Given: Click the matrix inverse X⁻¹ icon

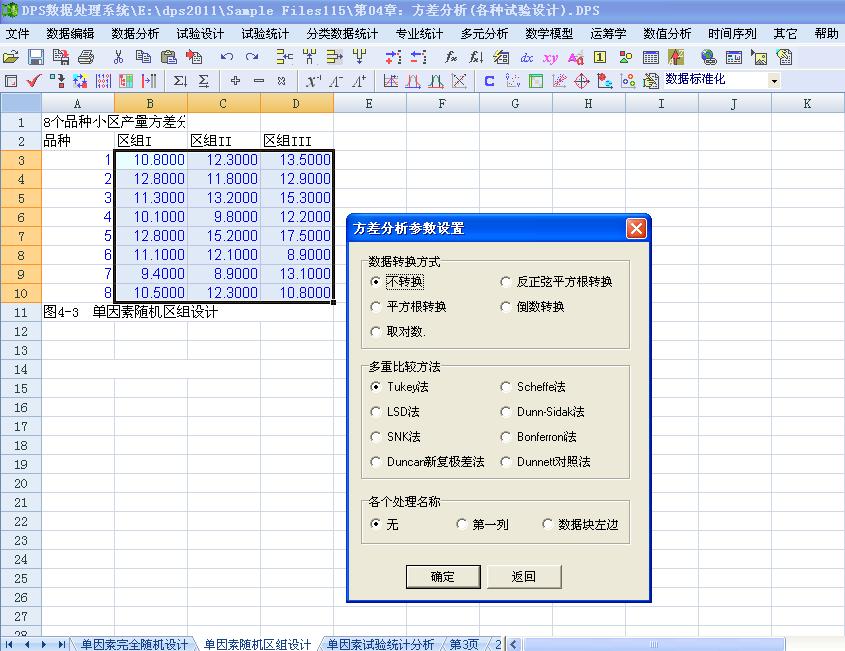Looking at the screenshot, I should (x=314, y=80).
